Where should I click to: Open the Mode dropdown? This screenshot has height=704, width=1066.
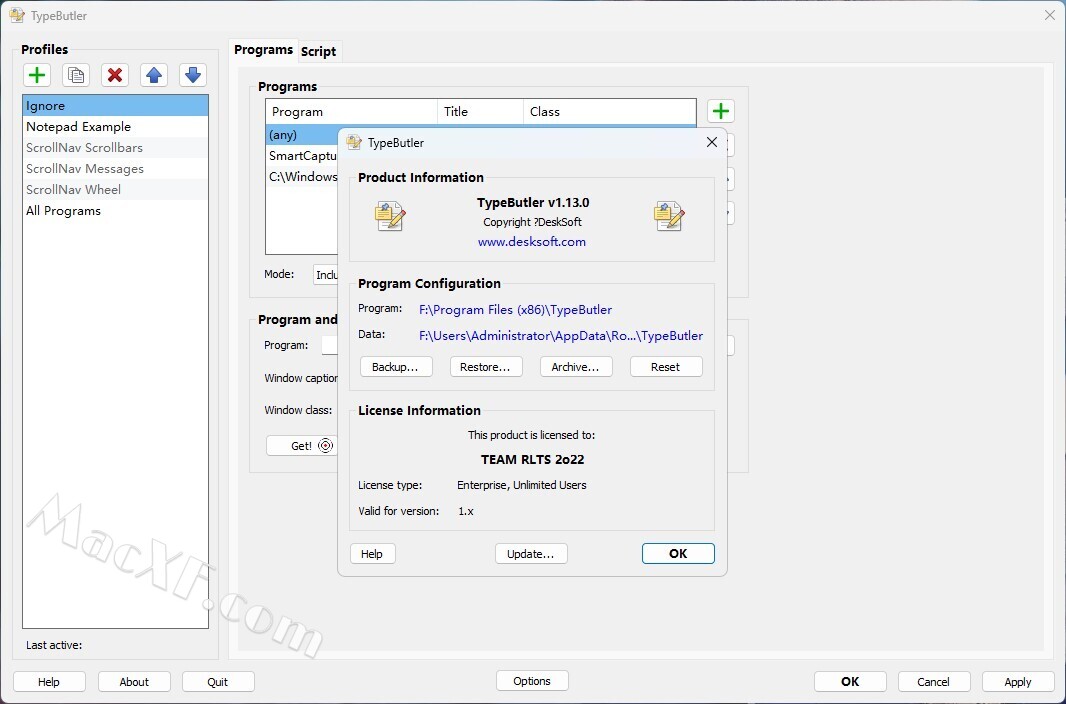[x=326, y=275]
